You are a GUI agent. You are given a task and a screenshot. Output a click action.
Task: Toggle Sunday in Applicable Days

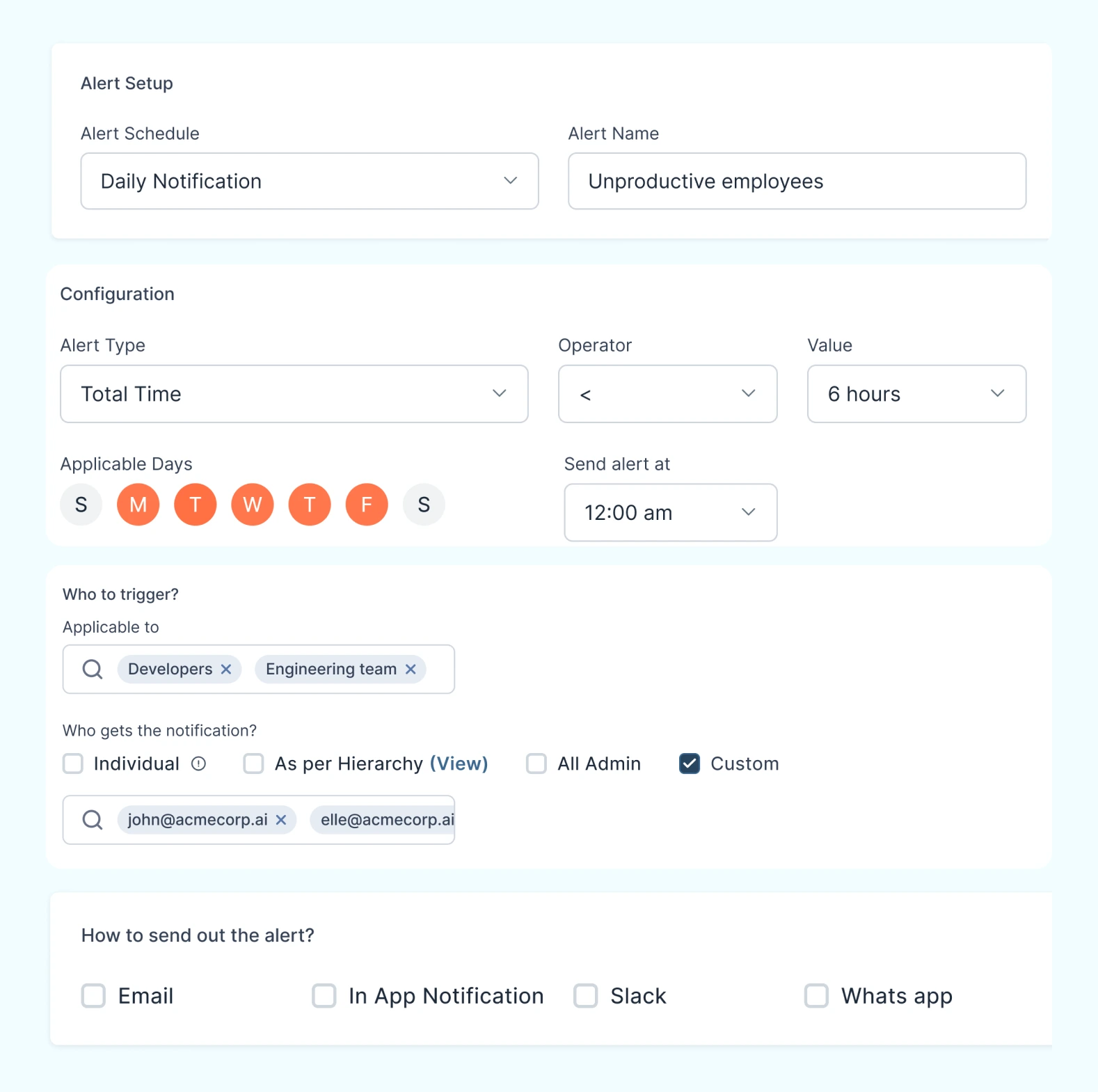pyautogui.click(x=81, y=505)
